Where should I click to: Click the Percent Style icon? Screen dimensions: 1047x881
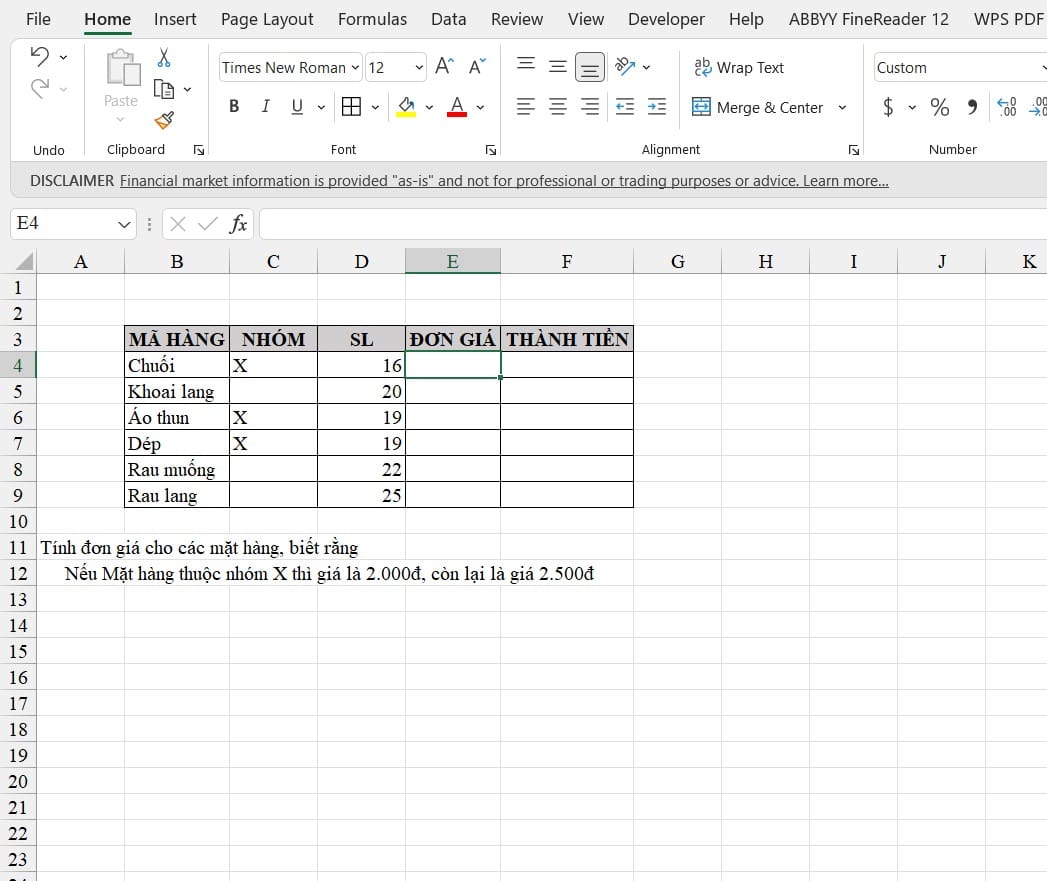coord(939,107)
